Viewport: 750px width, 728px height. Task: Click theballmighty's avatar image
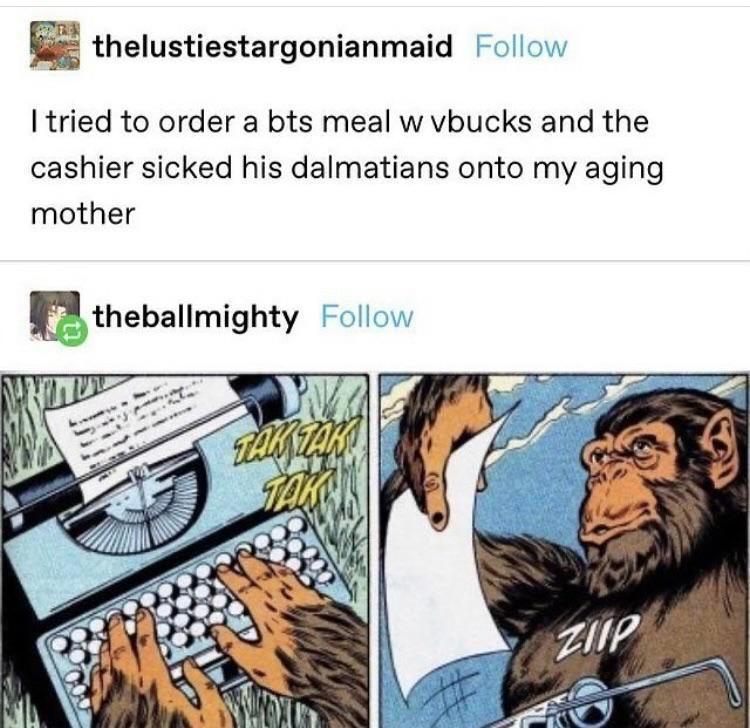tap(55, 316)
